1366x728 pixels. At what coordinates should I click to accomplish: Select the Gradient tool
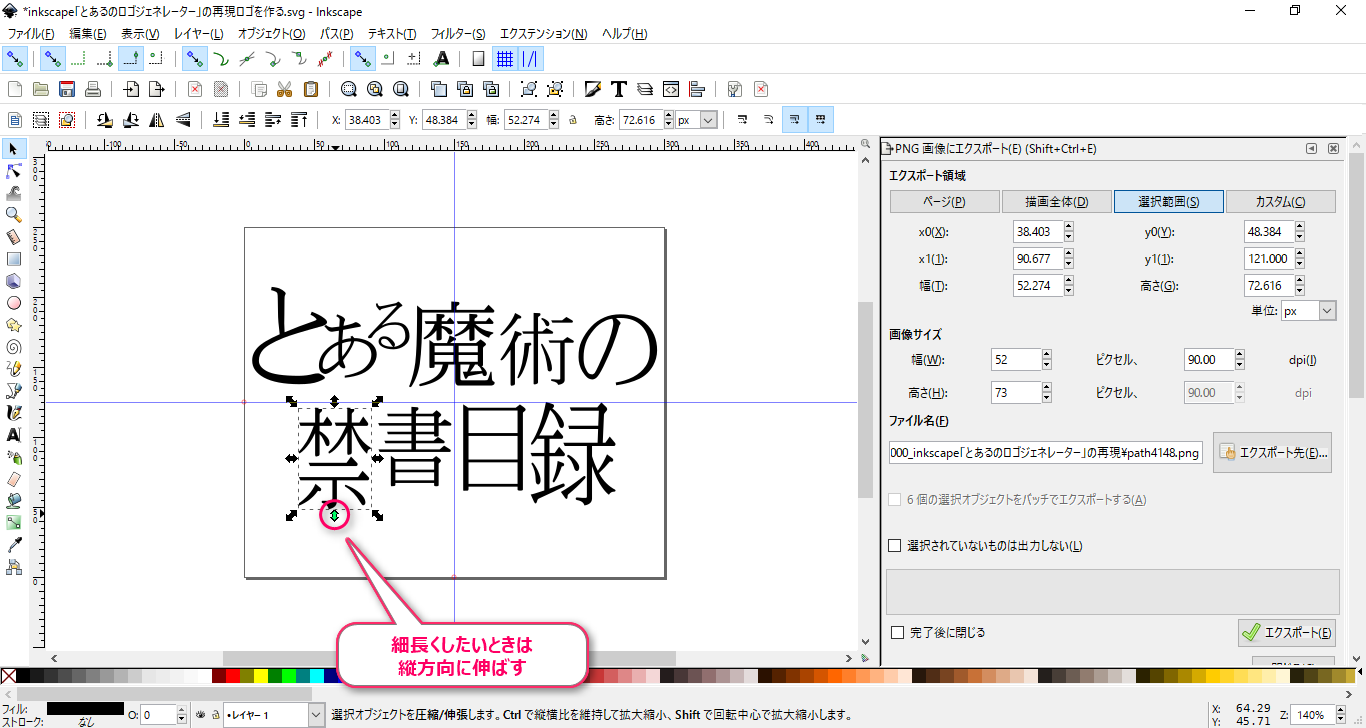[x=14, y=523]
